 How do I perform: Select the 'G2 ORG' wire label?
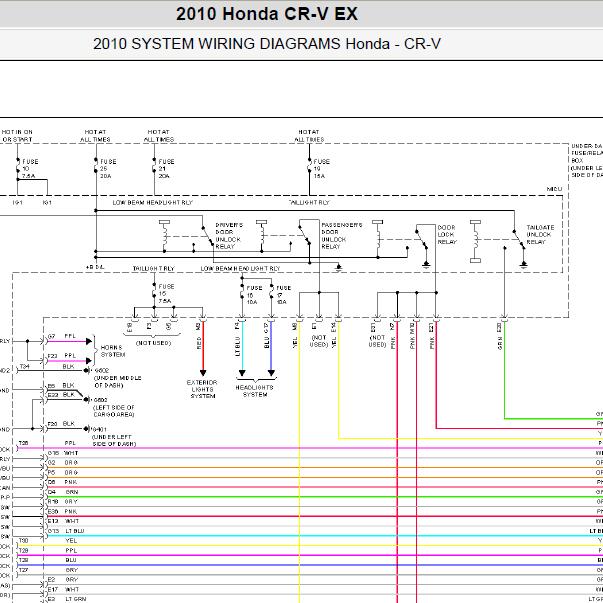[x=62, y=463]
